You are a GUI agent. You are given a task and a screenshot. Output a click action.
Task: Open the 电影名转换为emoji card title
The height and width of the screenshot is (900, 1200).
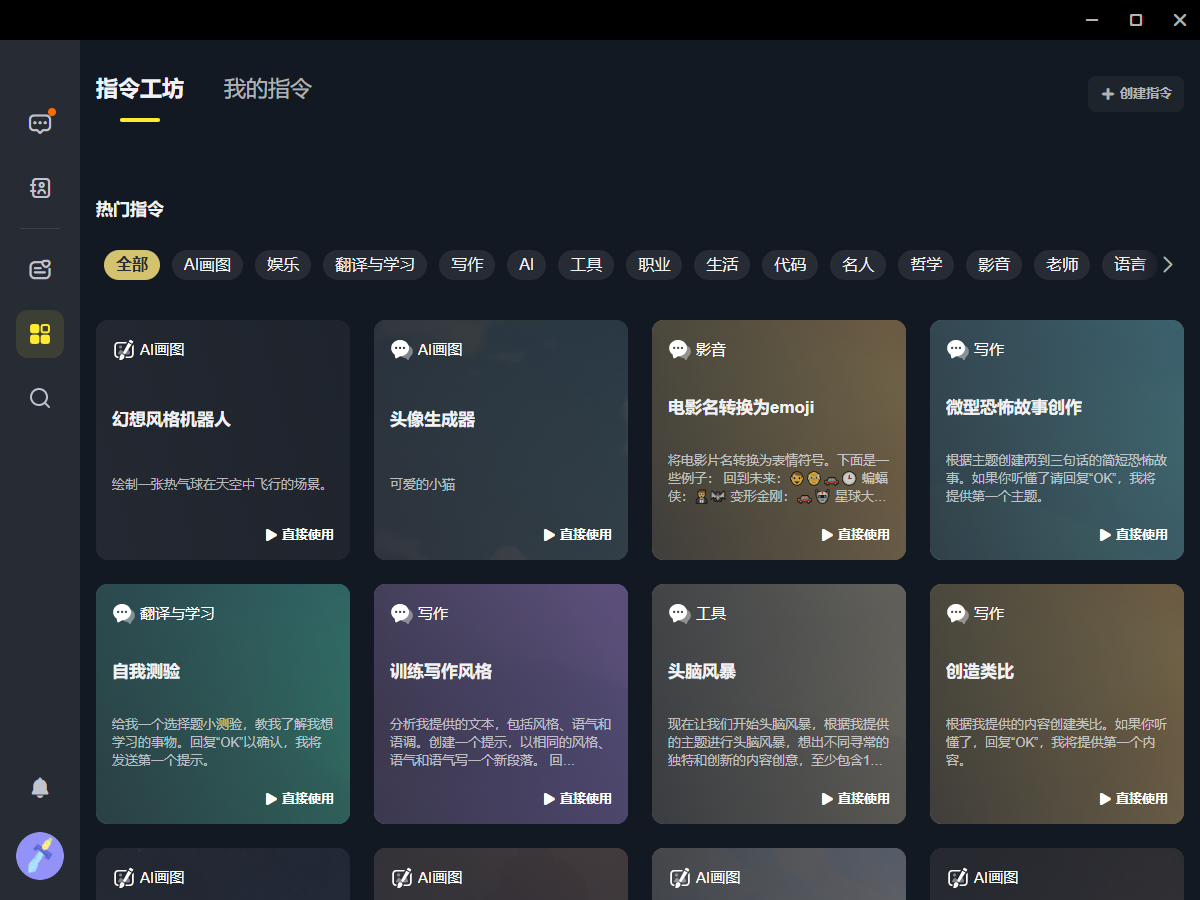[741, 408]
